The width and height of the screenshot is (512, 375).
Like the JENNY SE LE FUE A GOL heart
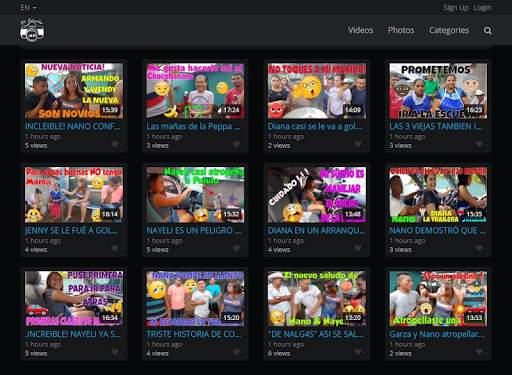115,248
